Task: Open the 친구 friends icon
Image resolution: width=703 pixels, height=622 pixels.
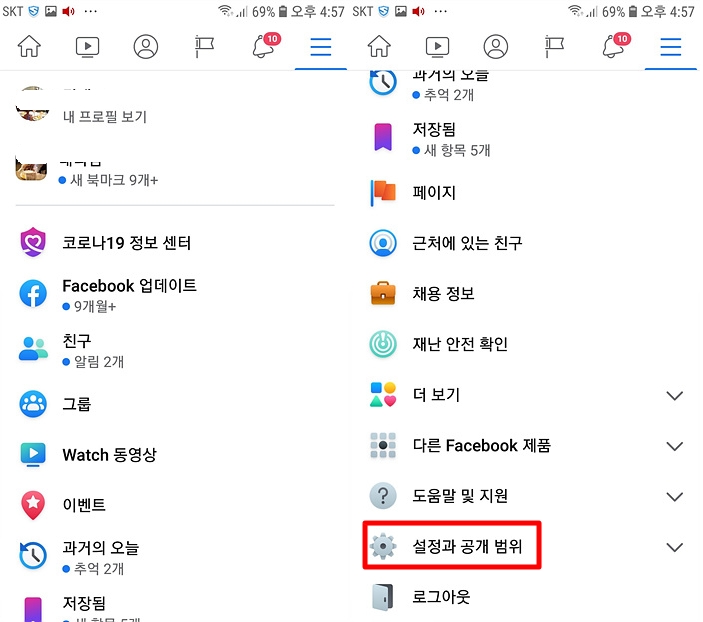Action: click(33, 349)
